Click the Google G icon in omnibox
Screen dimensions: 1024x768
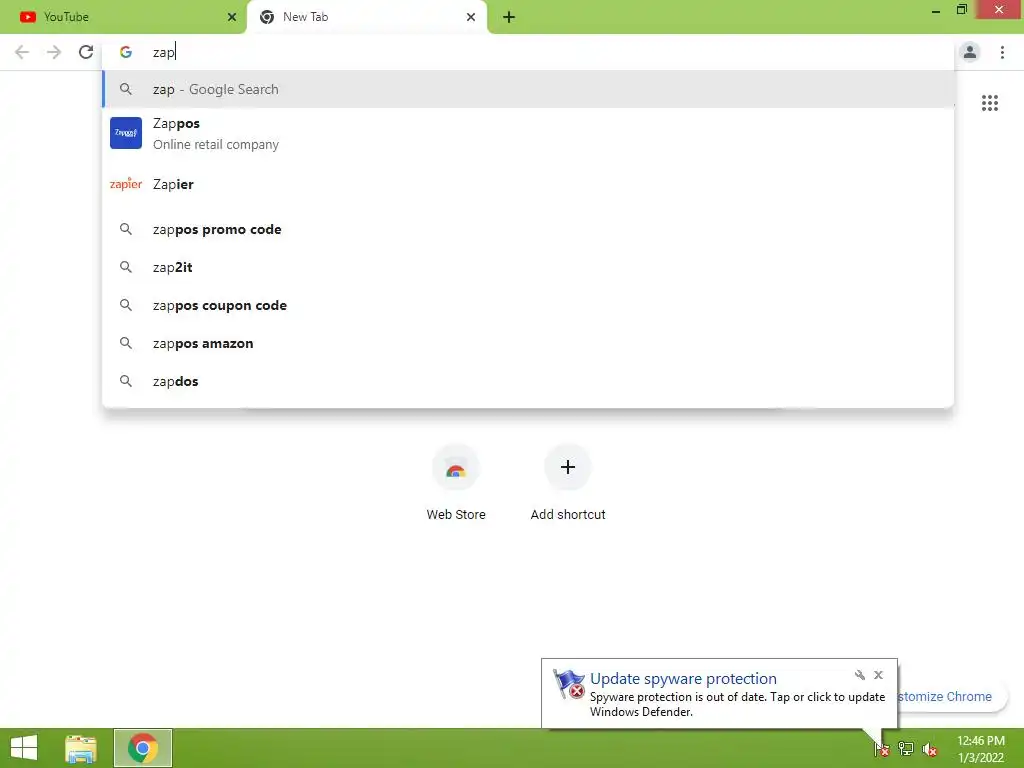click(125, 52)
